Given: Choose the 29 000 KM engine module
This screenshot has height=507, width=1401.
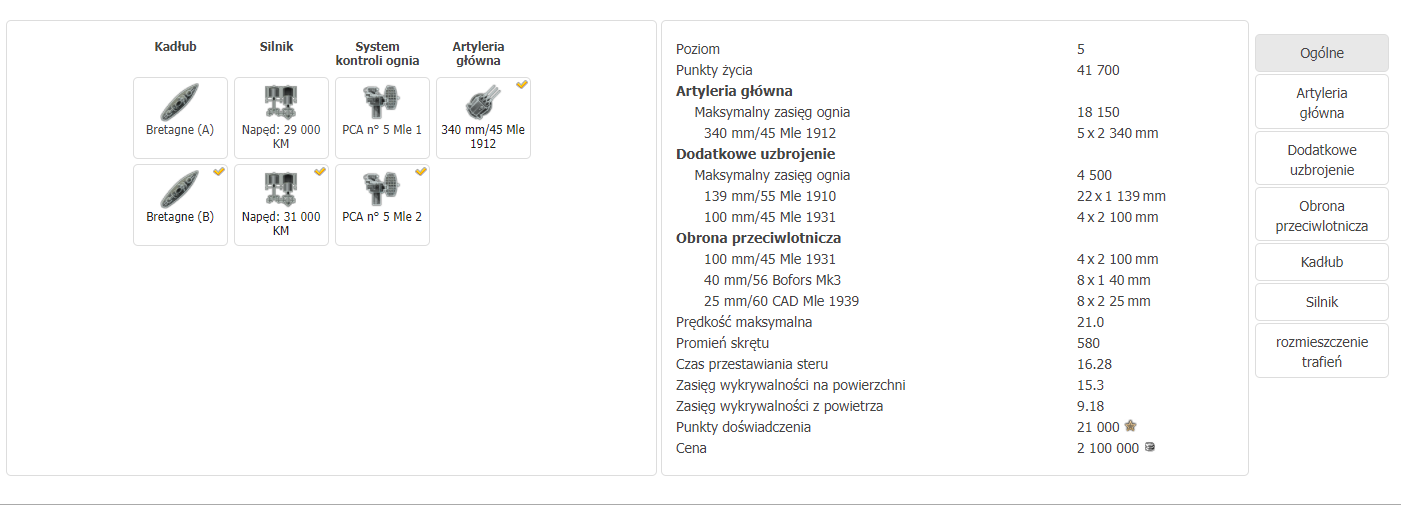Looking at the screenshot, I should (281, 103).
